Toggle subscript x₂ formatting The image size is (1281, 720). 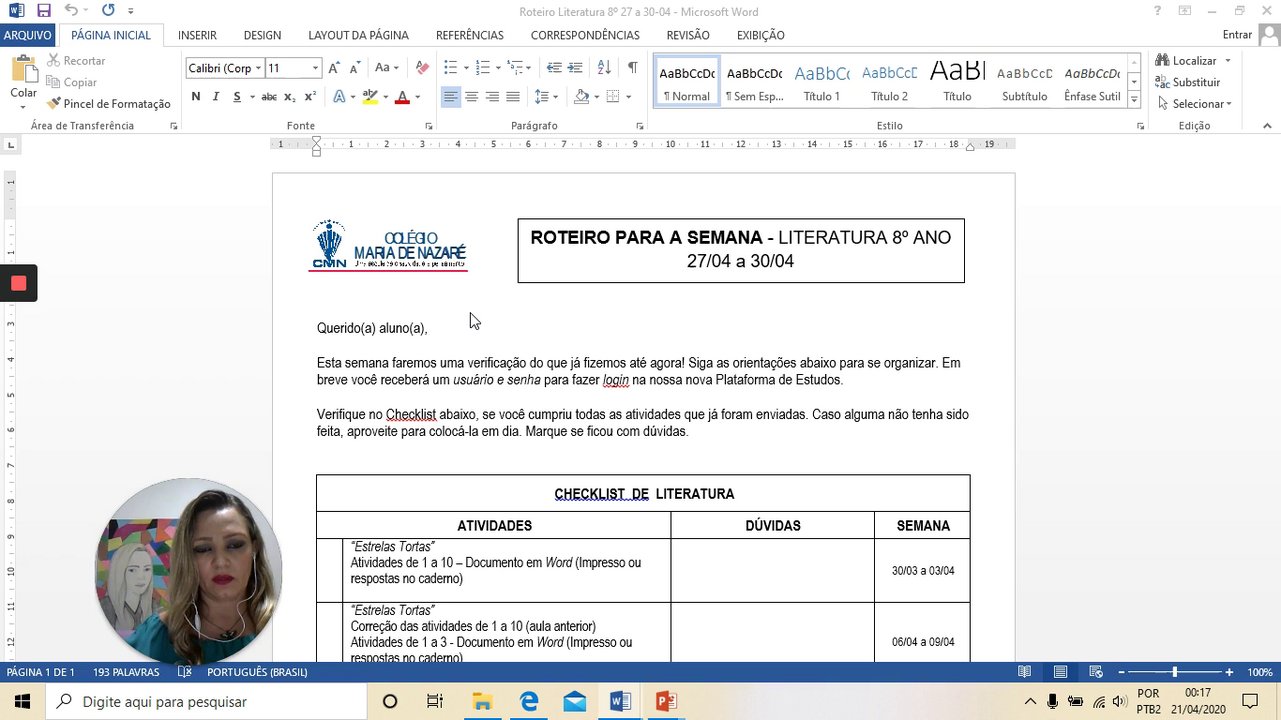[x=290, y=97]
